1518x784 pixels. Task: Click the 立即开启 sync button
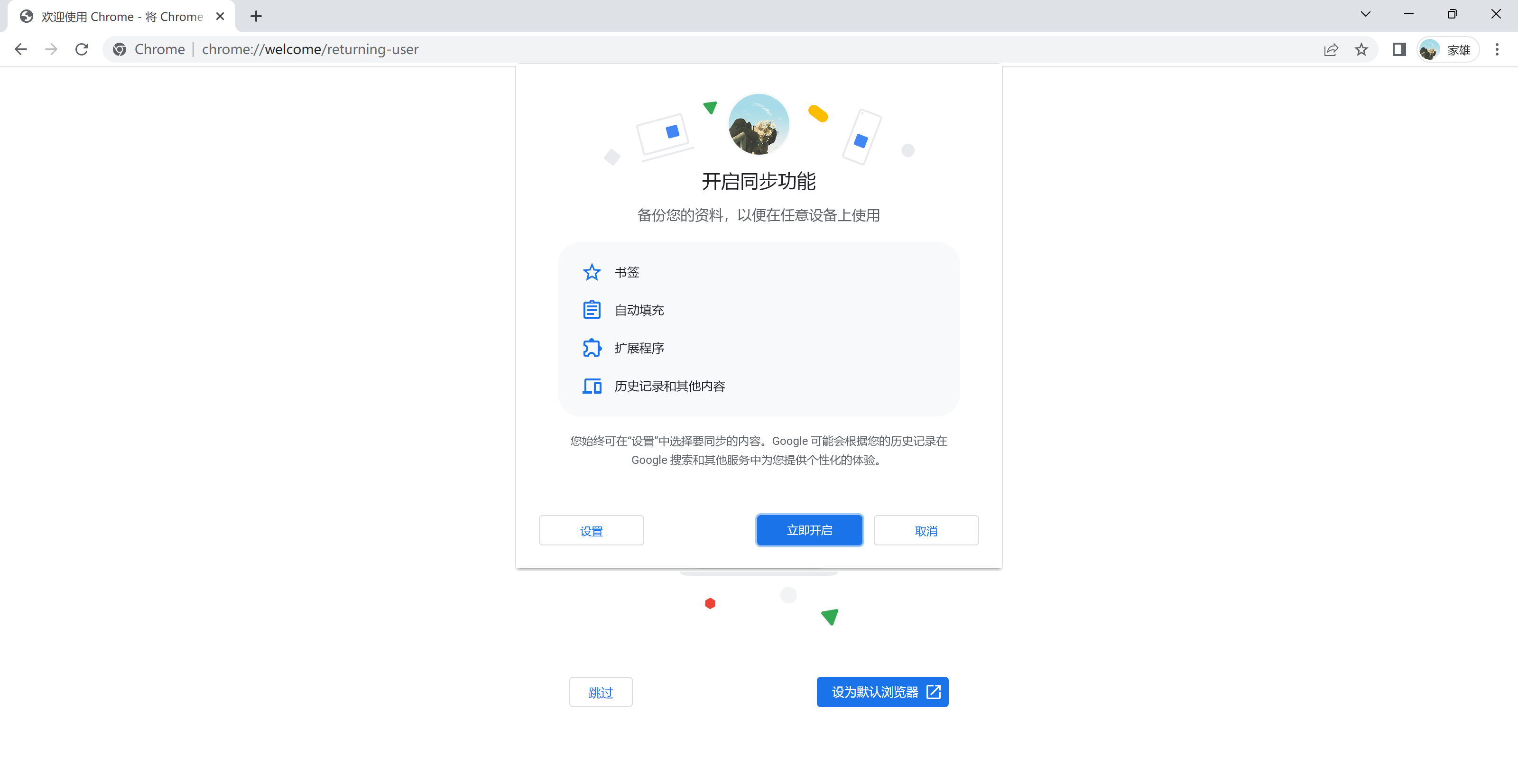point(809,530)
